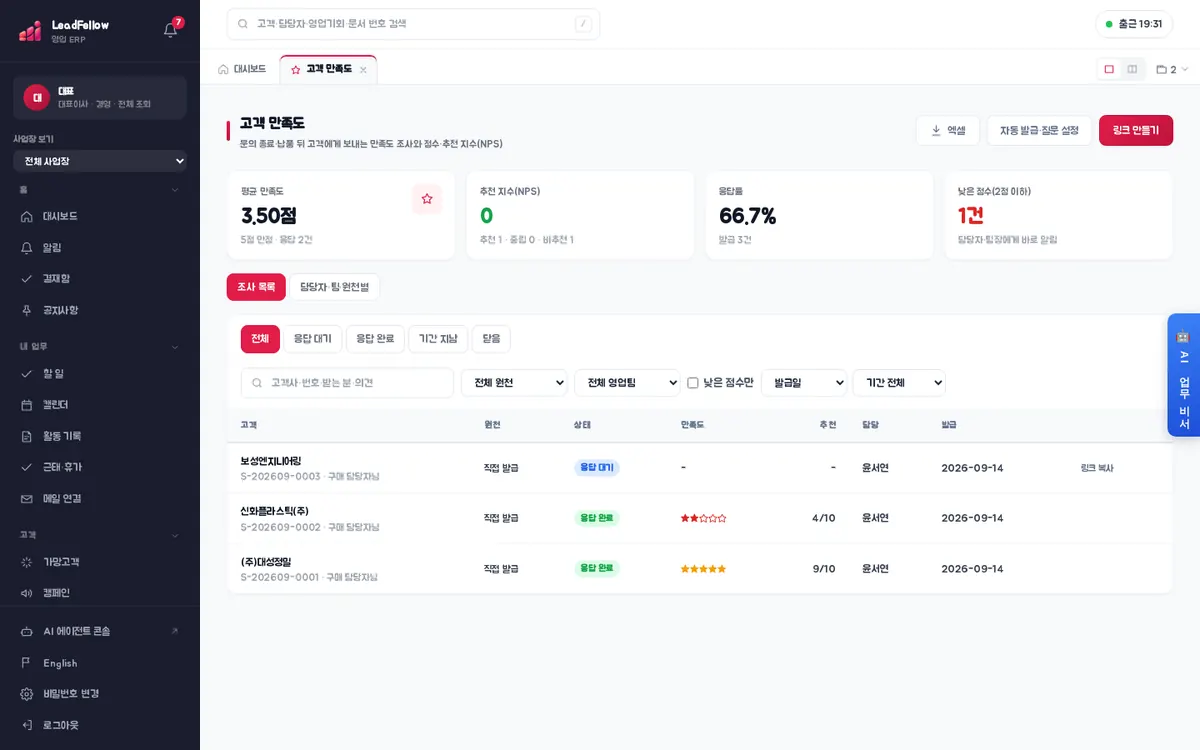Click the global search field at top

(413, 24)
